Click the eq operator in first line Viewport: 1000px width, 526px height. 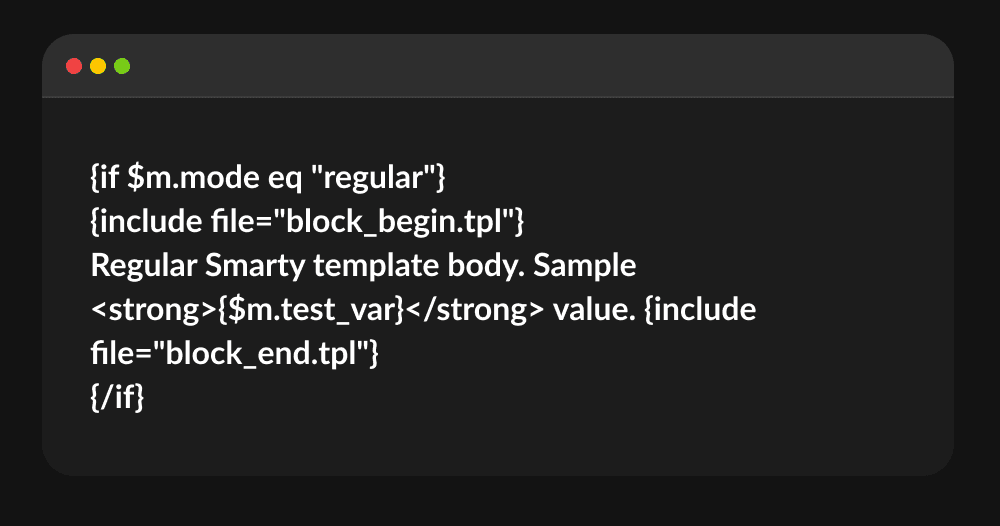[284, 179]
